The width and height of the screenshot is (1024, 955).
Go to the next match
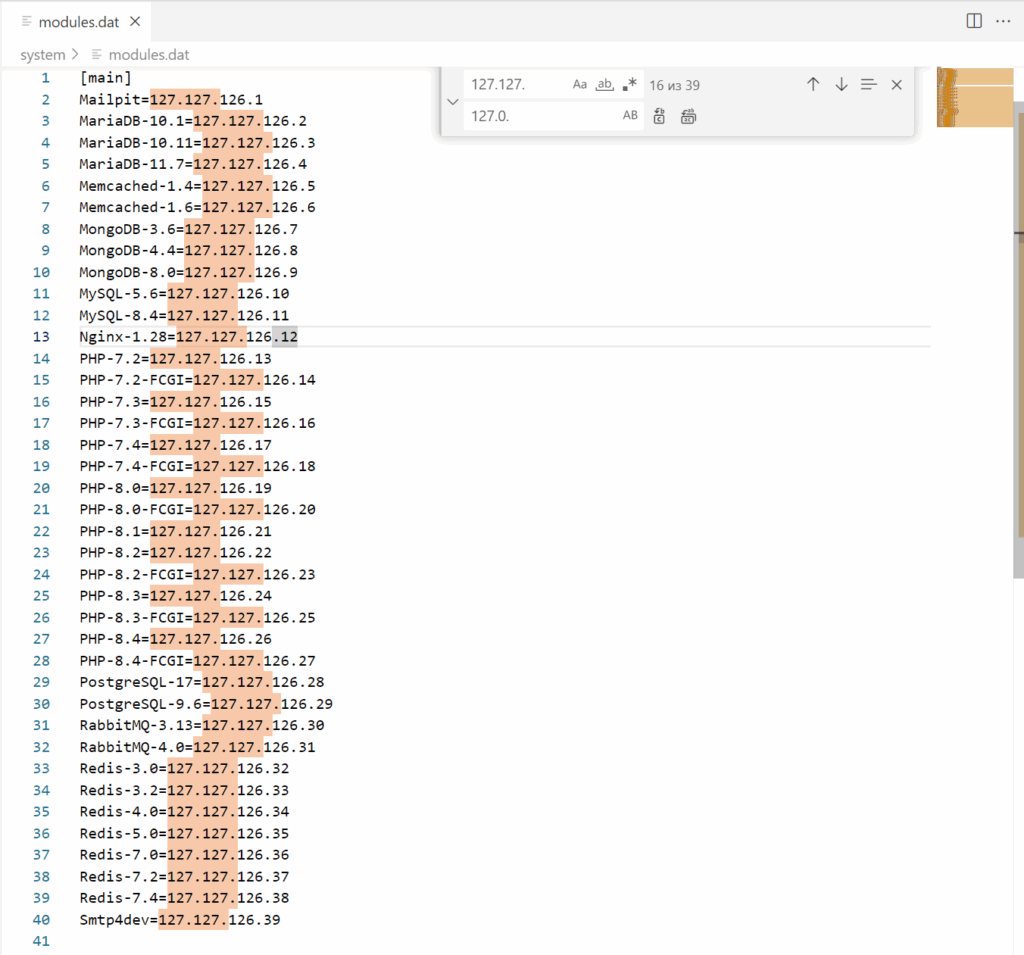(841, 84)
